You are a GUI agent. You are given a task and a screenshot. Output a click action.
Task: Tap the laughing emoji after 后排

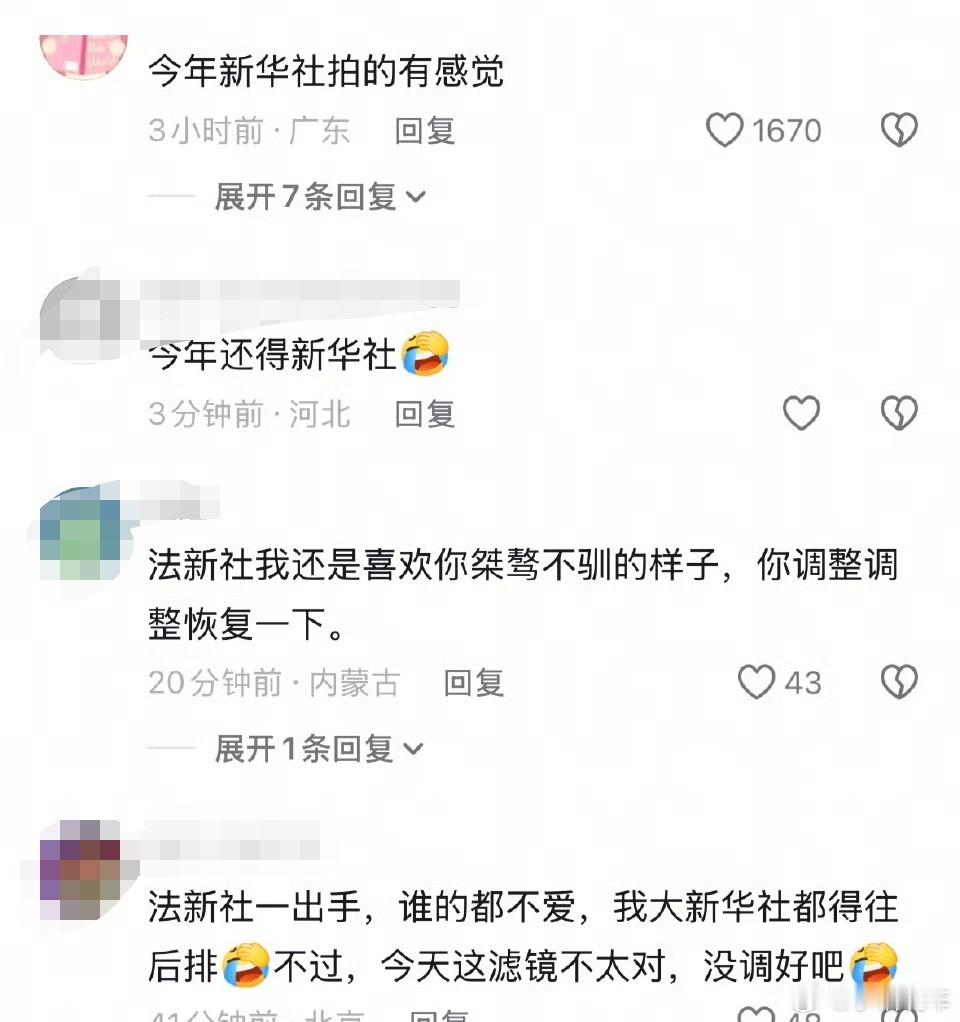click(246, 965)
